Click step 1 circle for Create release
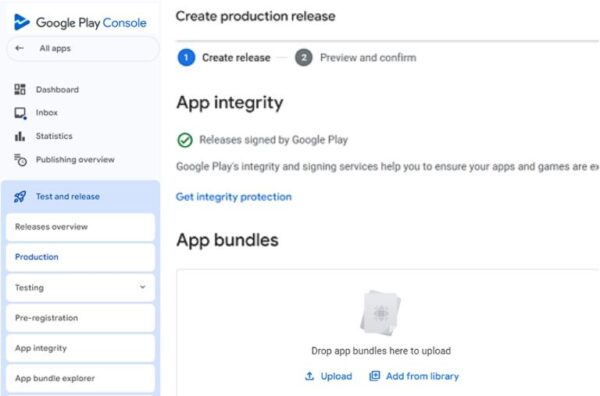Viewport: 600px width, 396px height. pos(186,57)
